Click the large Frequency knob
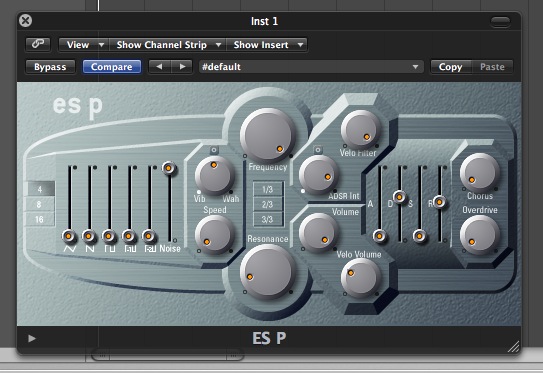Viewport: 543px width, 373px height. 267,135
